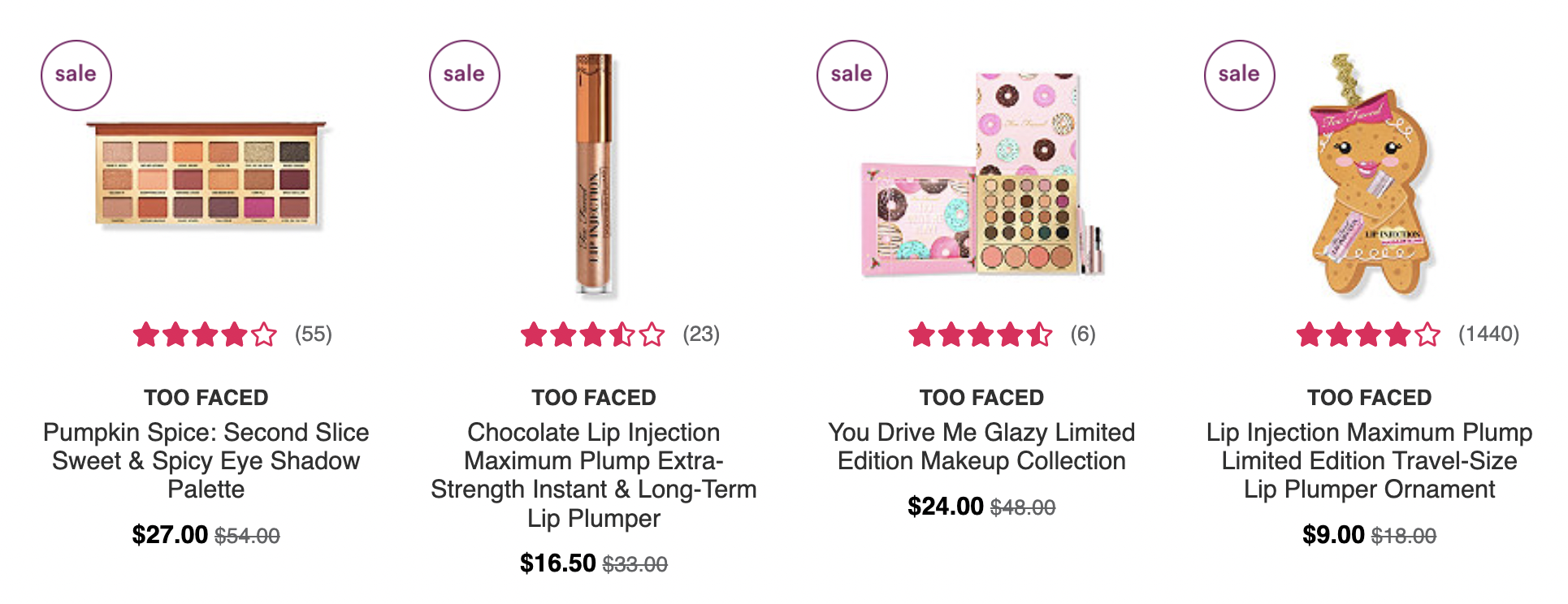
Task: Click the sale badge on You Drive Me Glazy
Action: coord(851,75)
